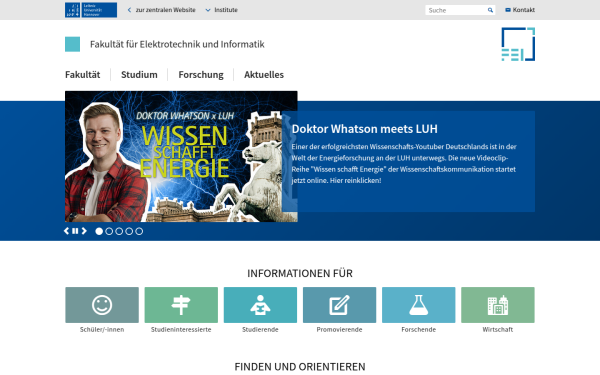Click the Schüler/-innen label
Image resolution: width=600 pixels, height=375 pixels.
tap(102, 329)
